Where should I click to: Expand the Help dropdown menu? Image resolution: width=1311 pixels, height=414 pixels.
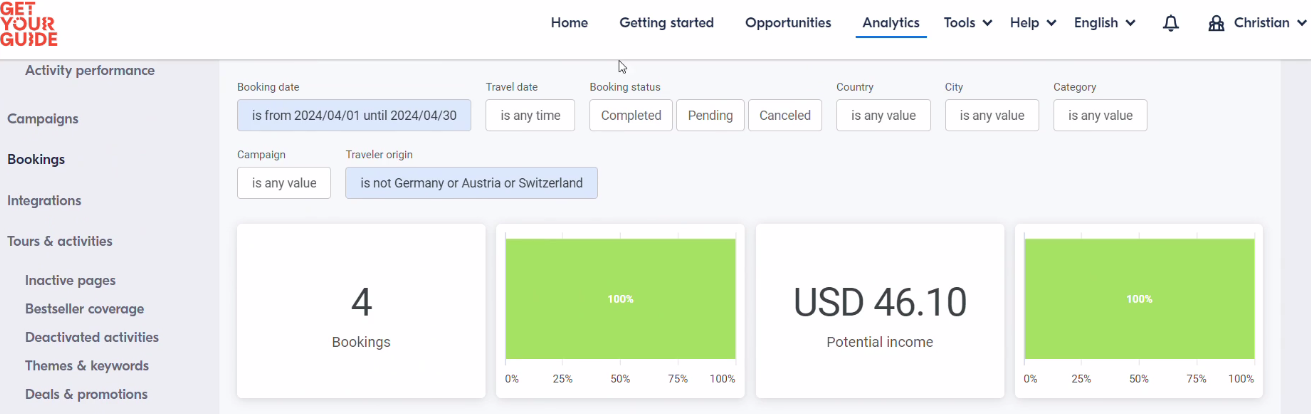pos(1033,23)
